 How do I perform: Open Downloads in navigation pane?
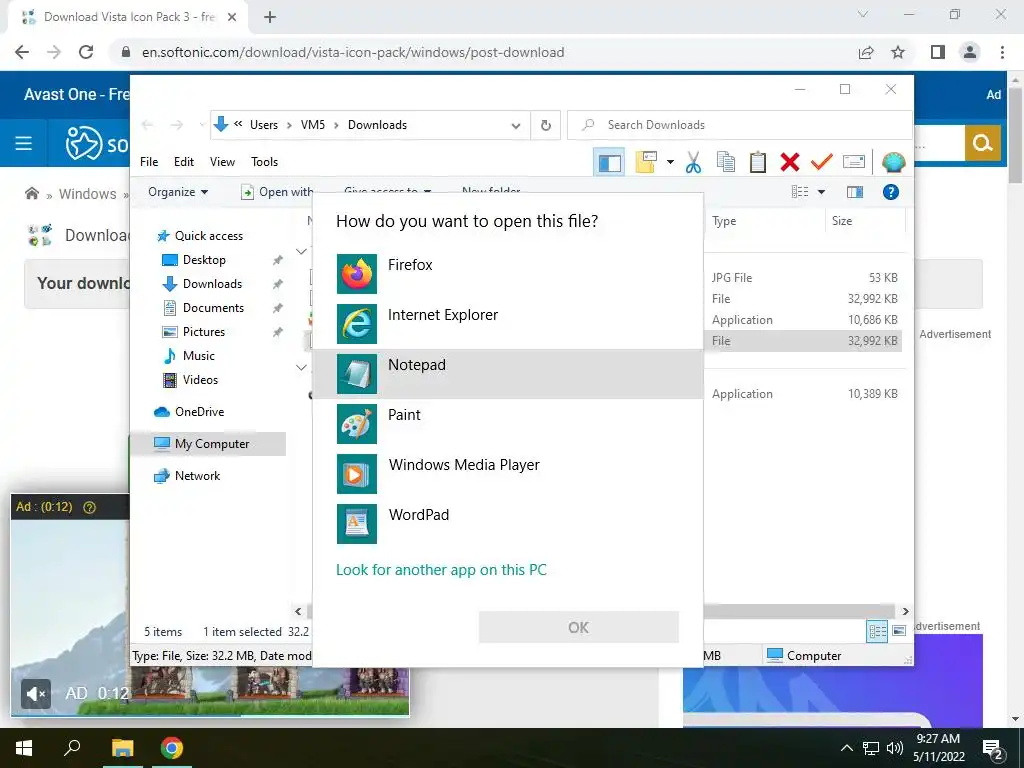click(x=212, y=284)
